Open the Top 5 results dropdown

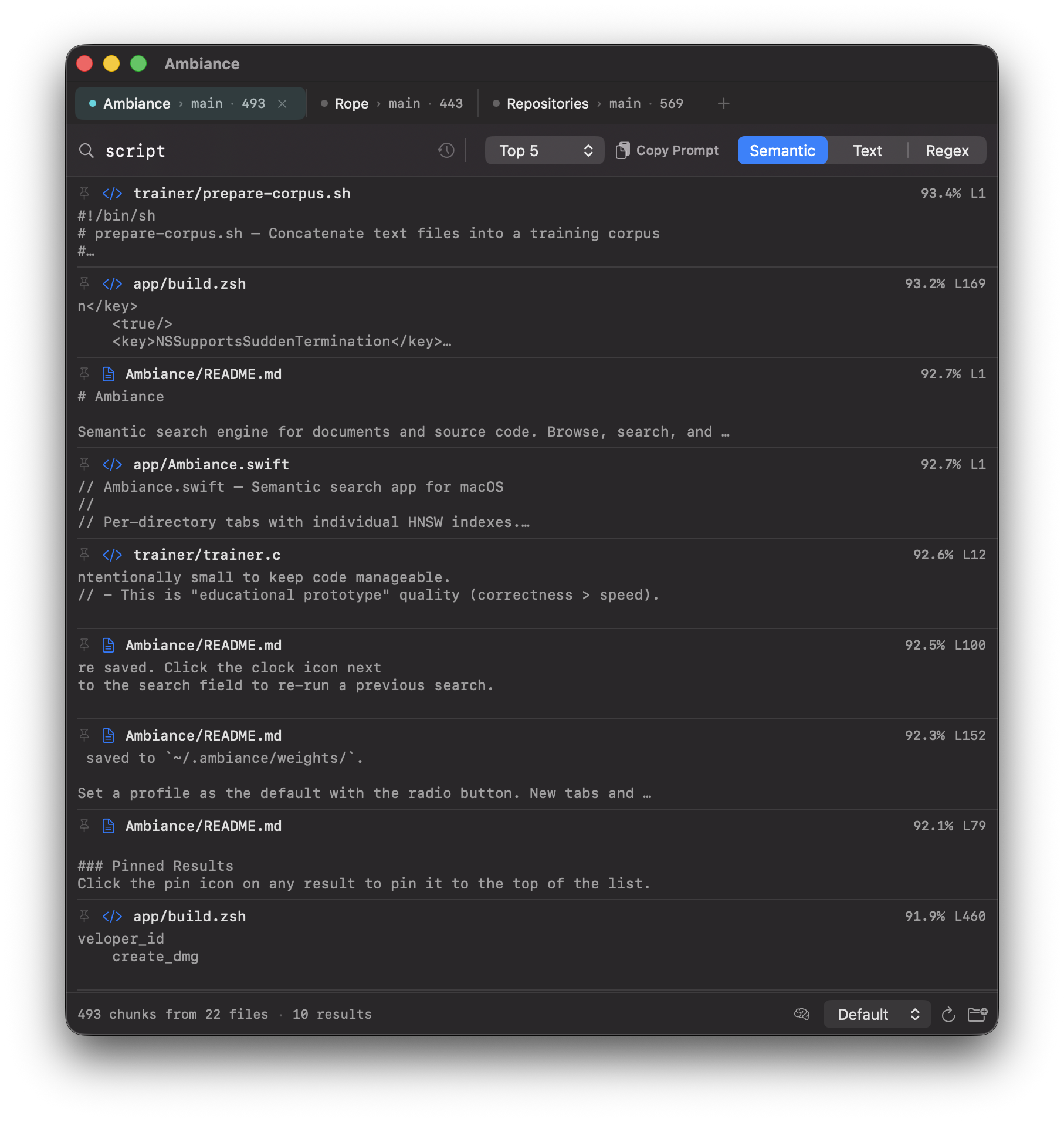coord(544,150)
